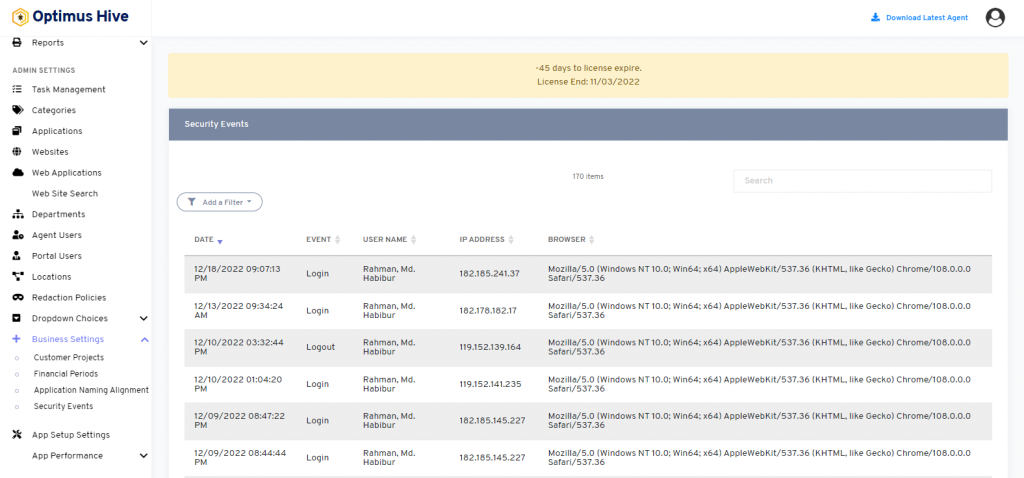1024x478 pixels.
Task: Click date 12/13/2022 09:34:24 AM
Action: 238,311
